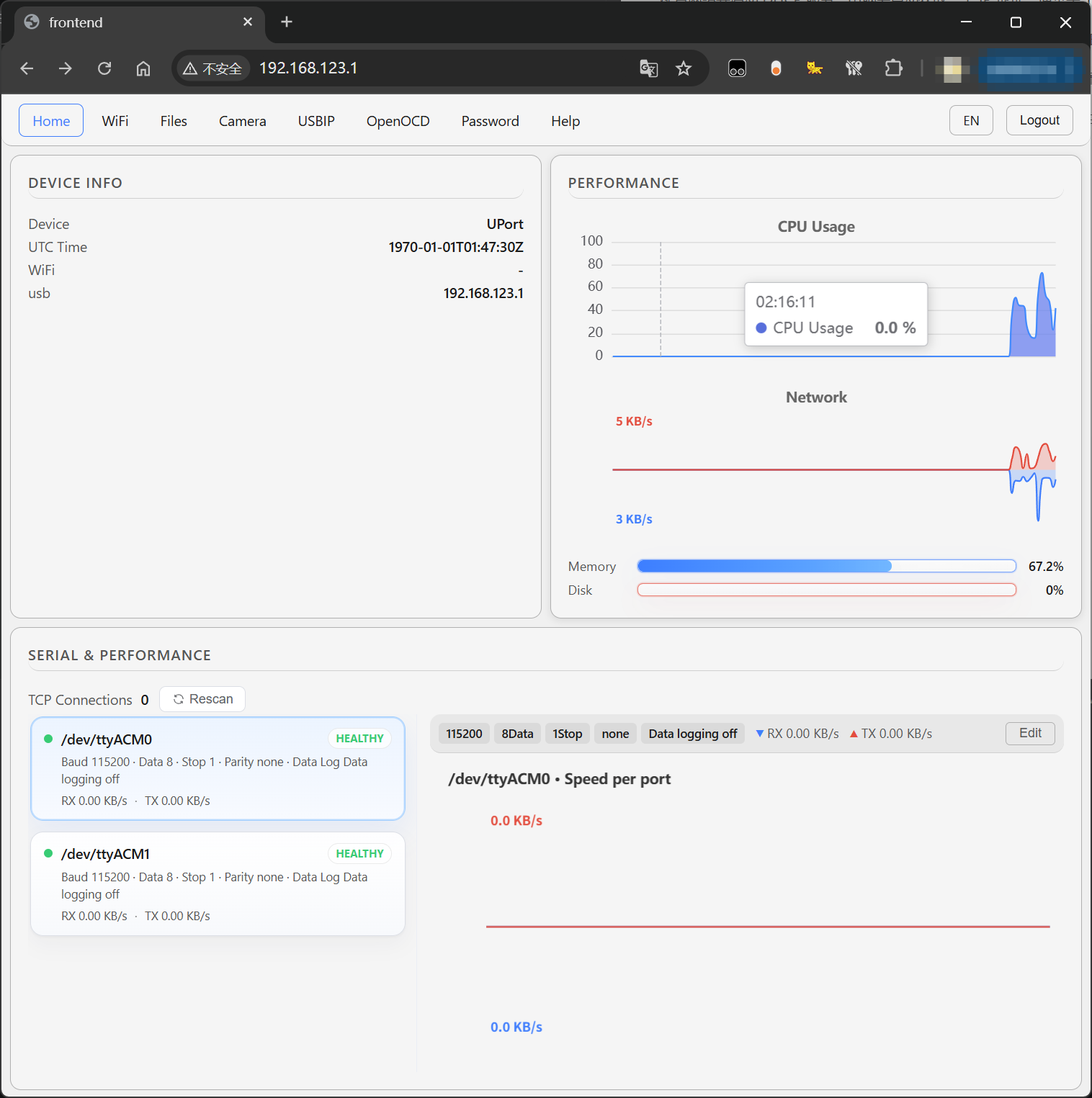Viewport: 1092px width, 1098px height.
Task: Click the TX 0.00 KB/s indicator in toolbar
Action: pos(891,734)
